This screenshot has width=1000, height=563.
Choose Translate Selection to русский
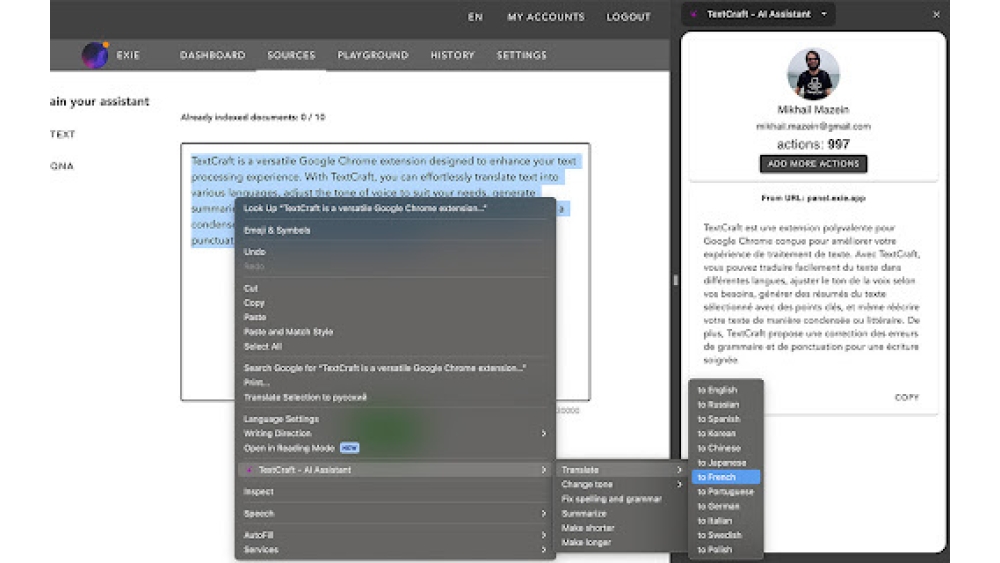click(395, 397)
